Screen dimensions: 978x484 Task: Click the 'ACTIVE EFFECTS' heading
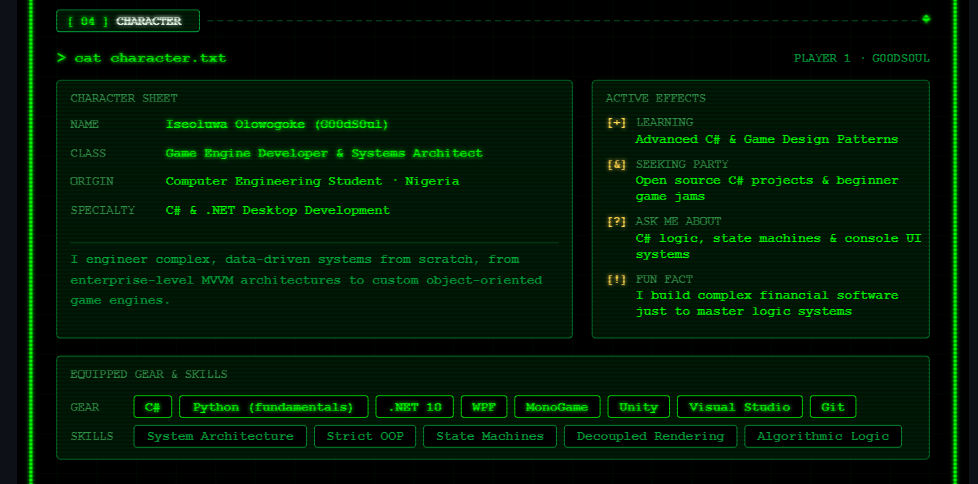point(656,99)
